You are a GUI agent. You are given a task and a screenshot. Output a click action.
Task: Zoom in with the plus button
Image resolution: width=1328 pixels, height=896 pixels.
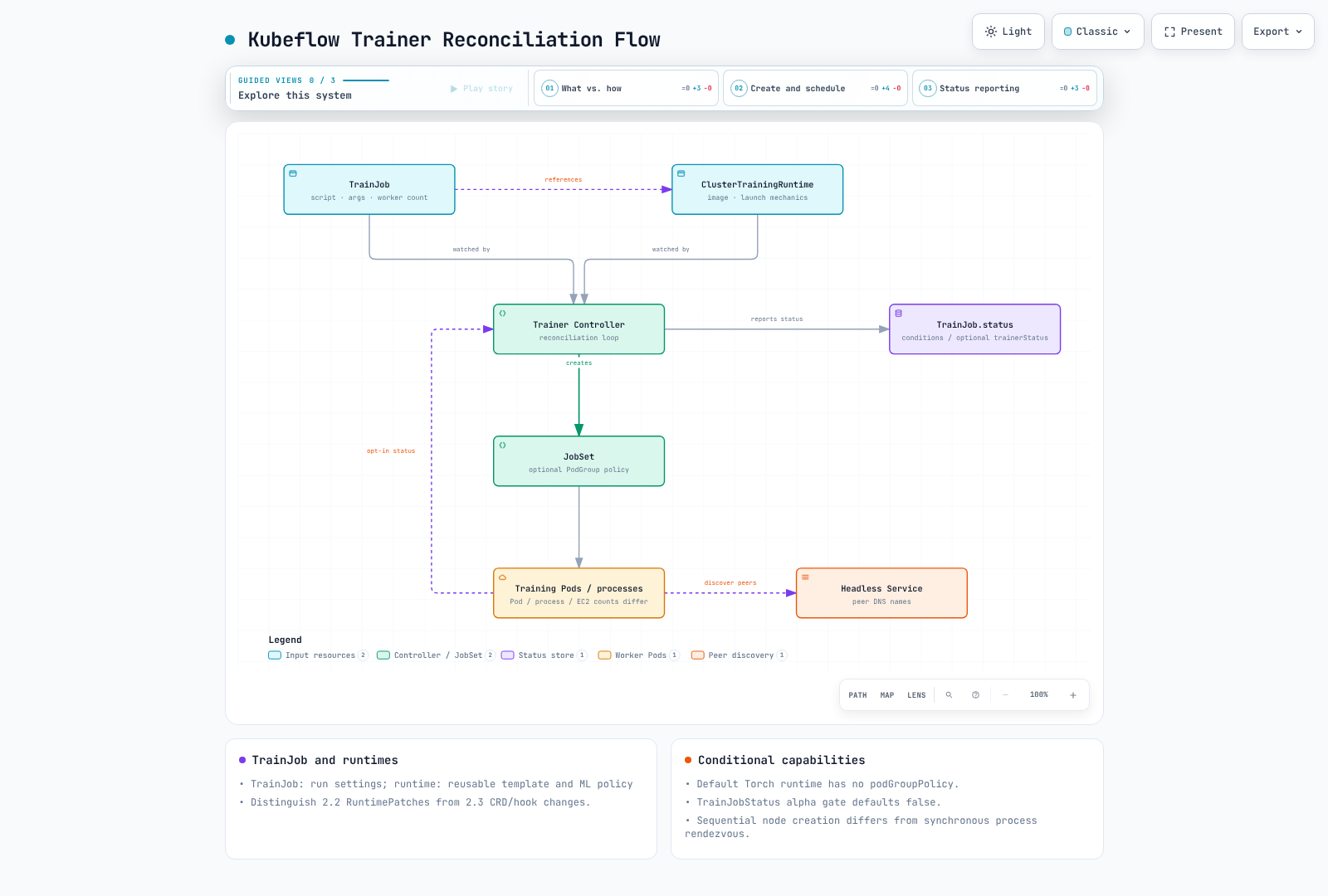(x=1073, y=695)
